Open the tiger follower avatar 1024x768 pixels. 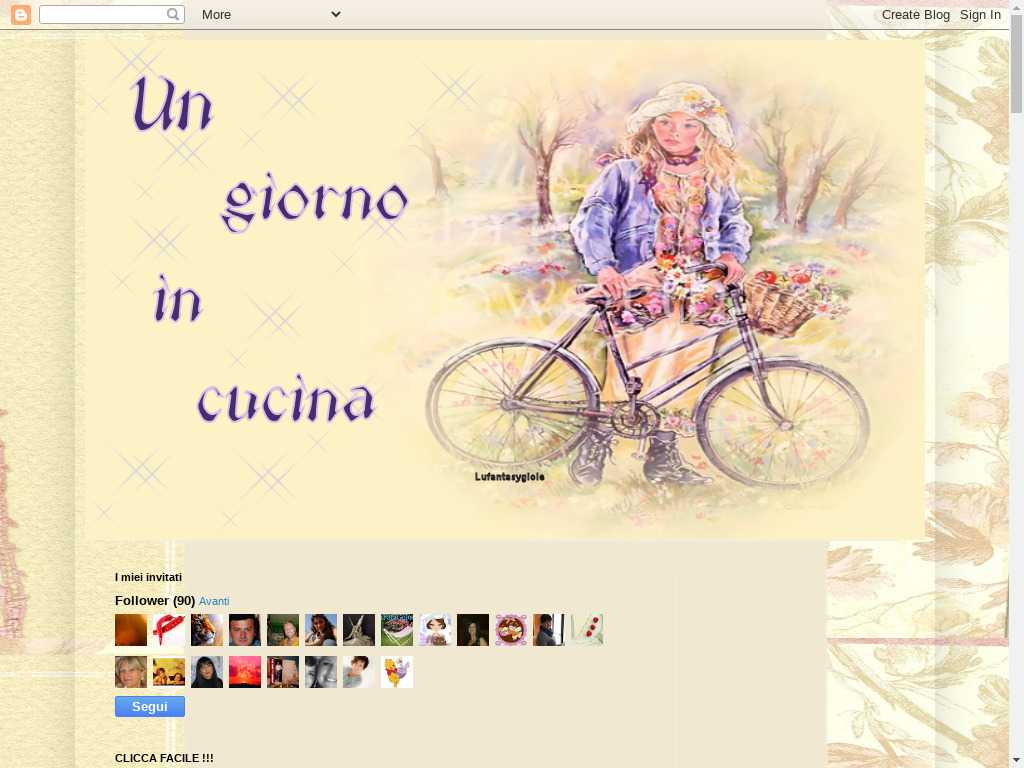tap(207, 630)
